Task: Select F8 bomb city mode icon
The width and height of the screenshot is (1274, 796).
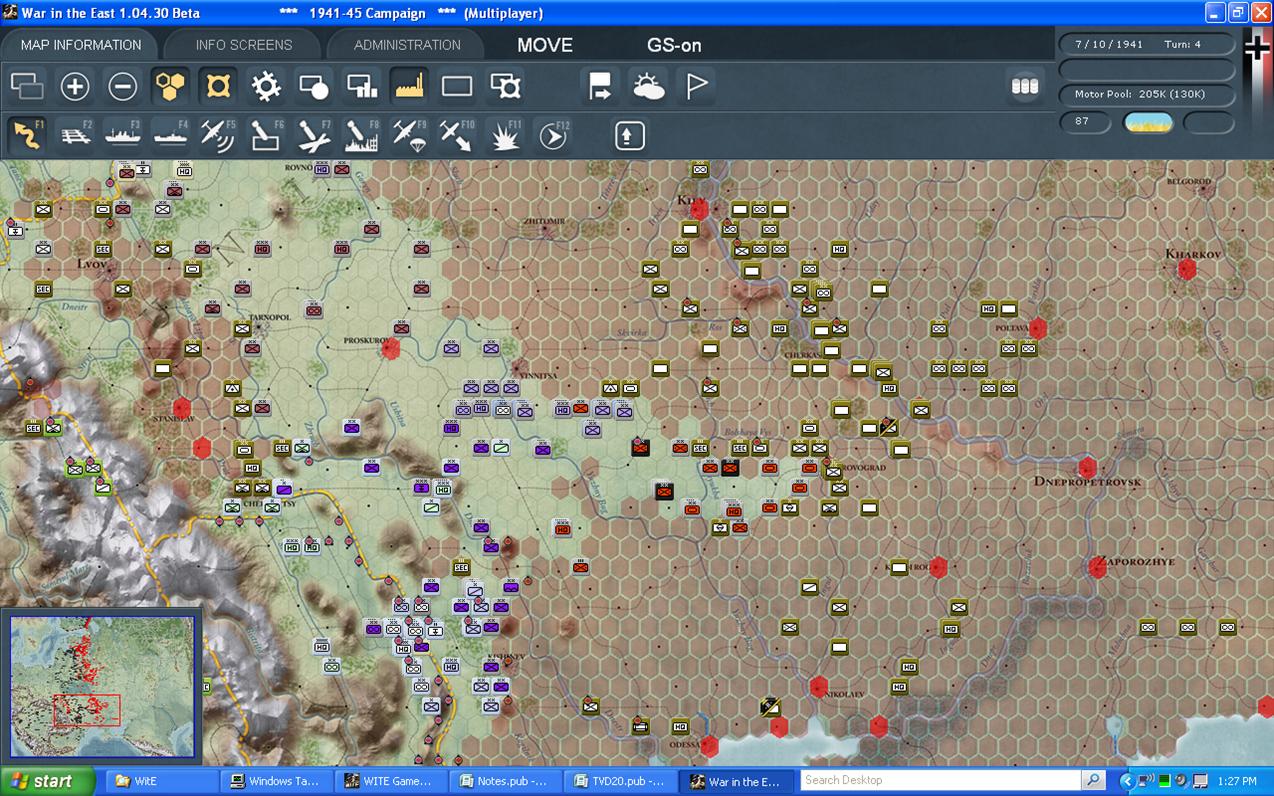Action: (x=362, y=135)
